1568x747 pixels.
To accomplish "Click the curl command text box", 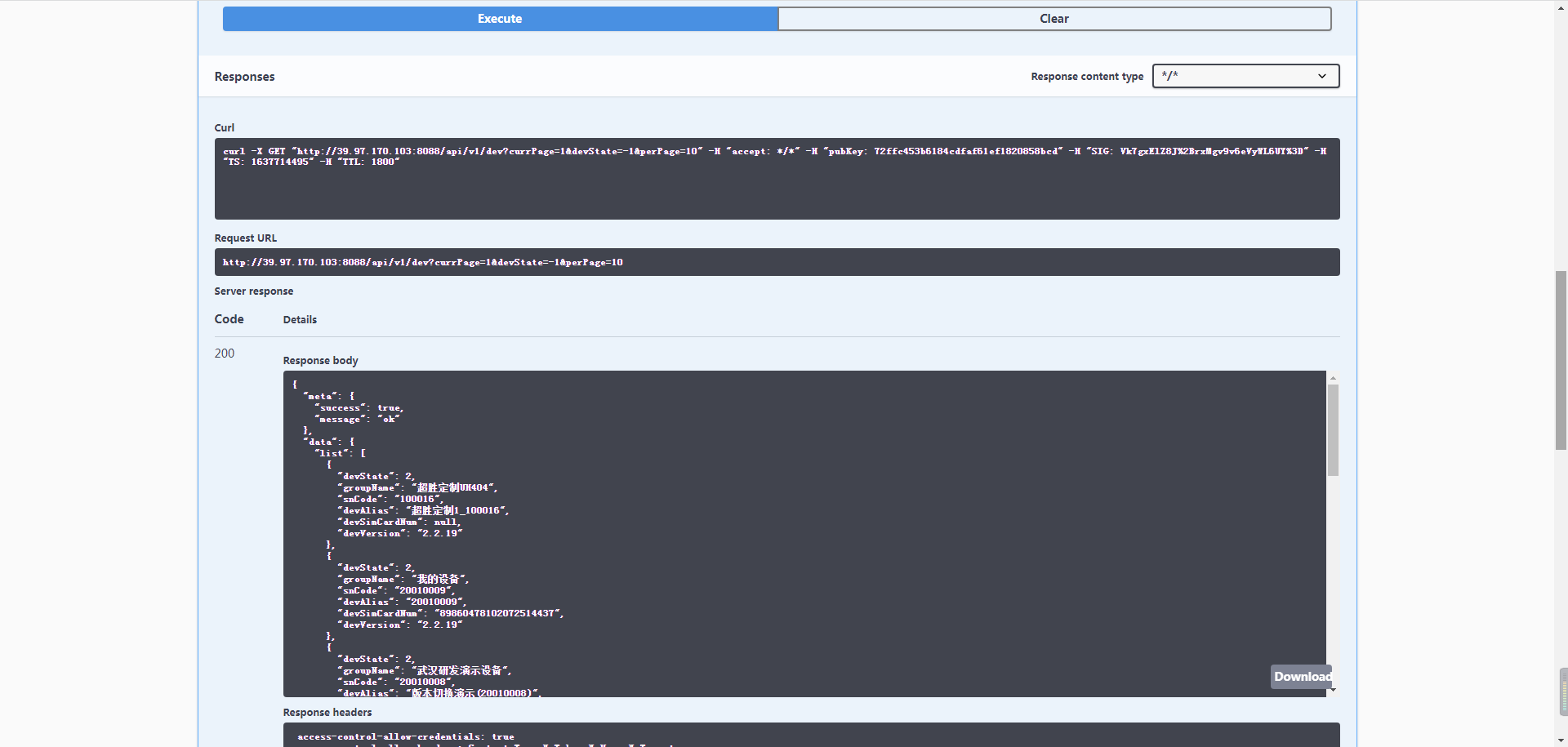I will [x=777, y=179].
